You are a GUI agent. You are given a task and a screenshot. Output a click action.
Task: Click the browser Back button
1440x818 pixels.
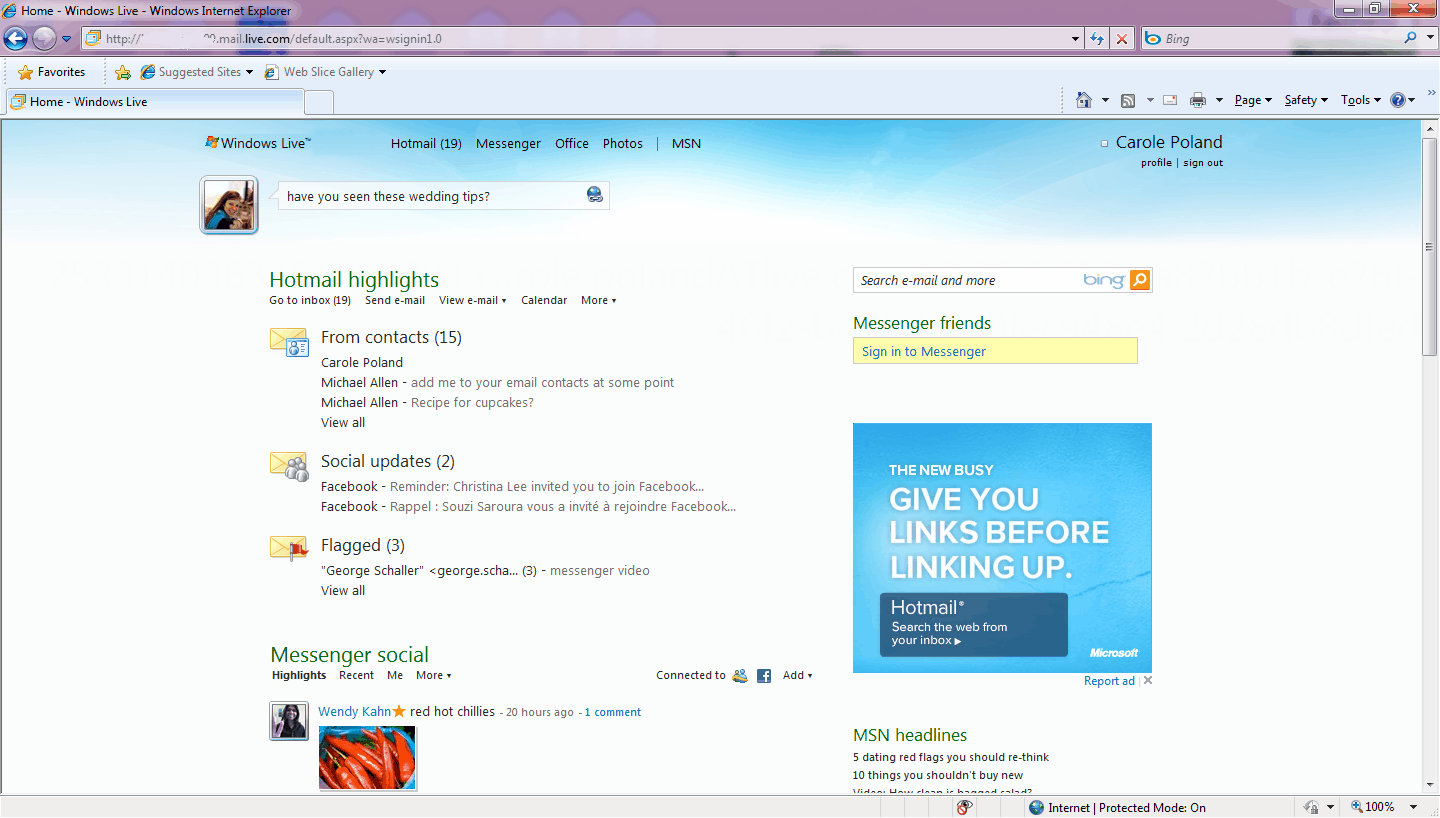15,39
